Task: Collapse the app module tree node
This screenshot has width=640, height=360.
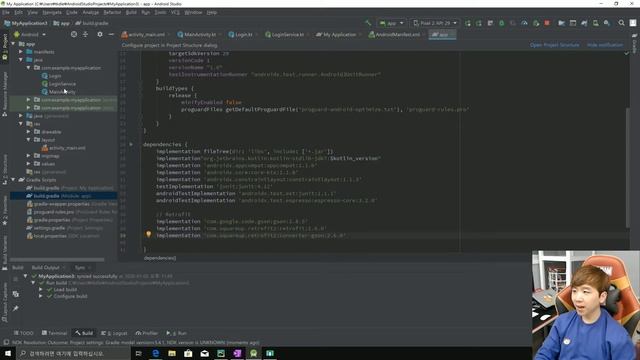Action: click(x=13, y=44)
